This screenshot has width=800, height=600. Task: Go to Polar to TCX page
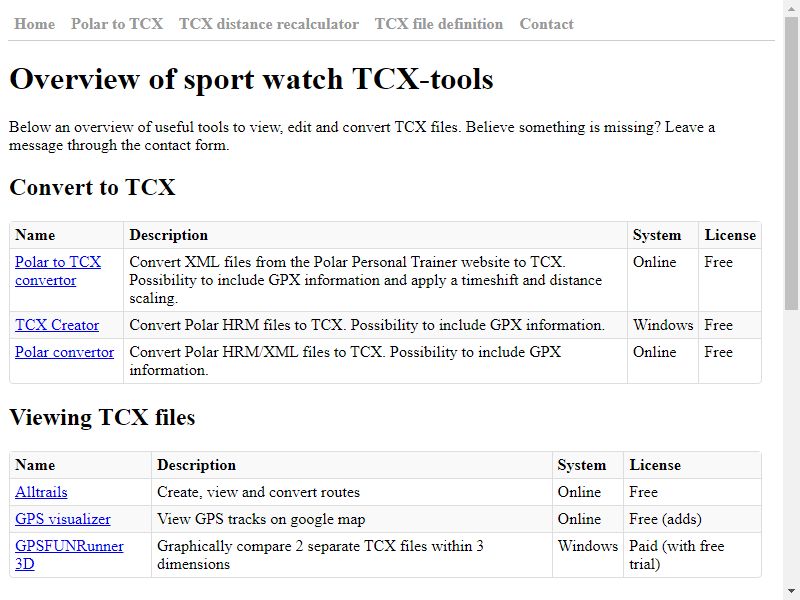click(117, 24)
